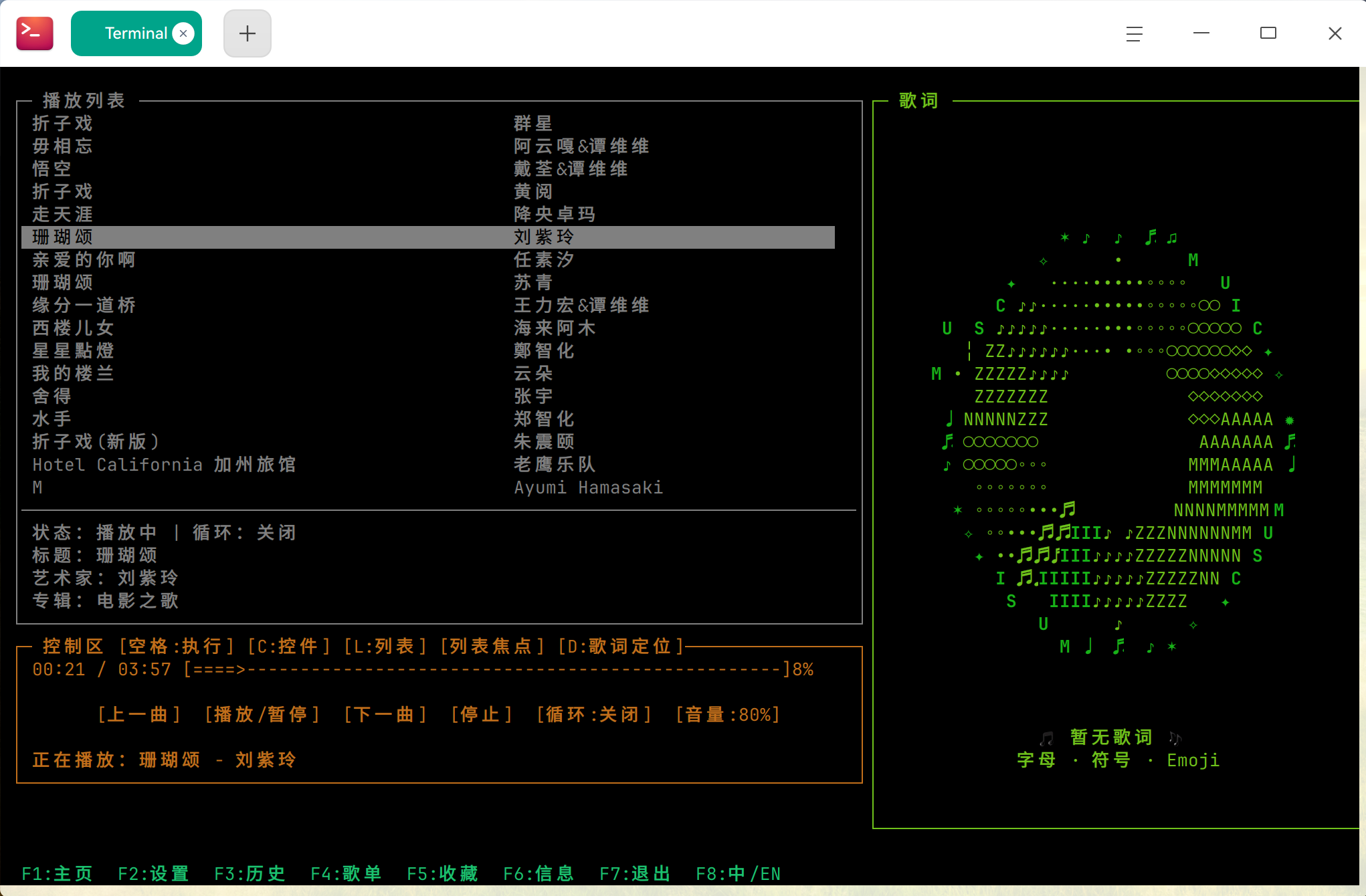Adjust volume via 音量:80% control
Image resolution: width=1366 pixels, height=896 pixels.
point(728,714)
